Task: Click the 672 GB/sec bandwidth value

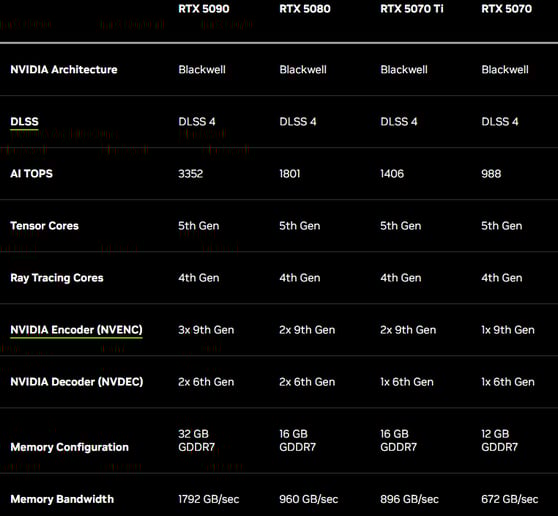Action: click(x=510, y=499)
